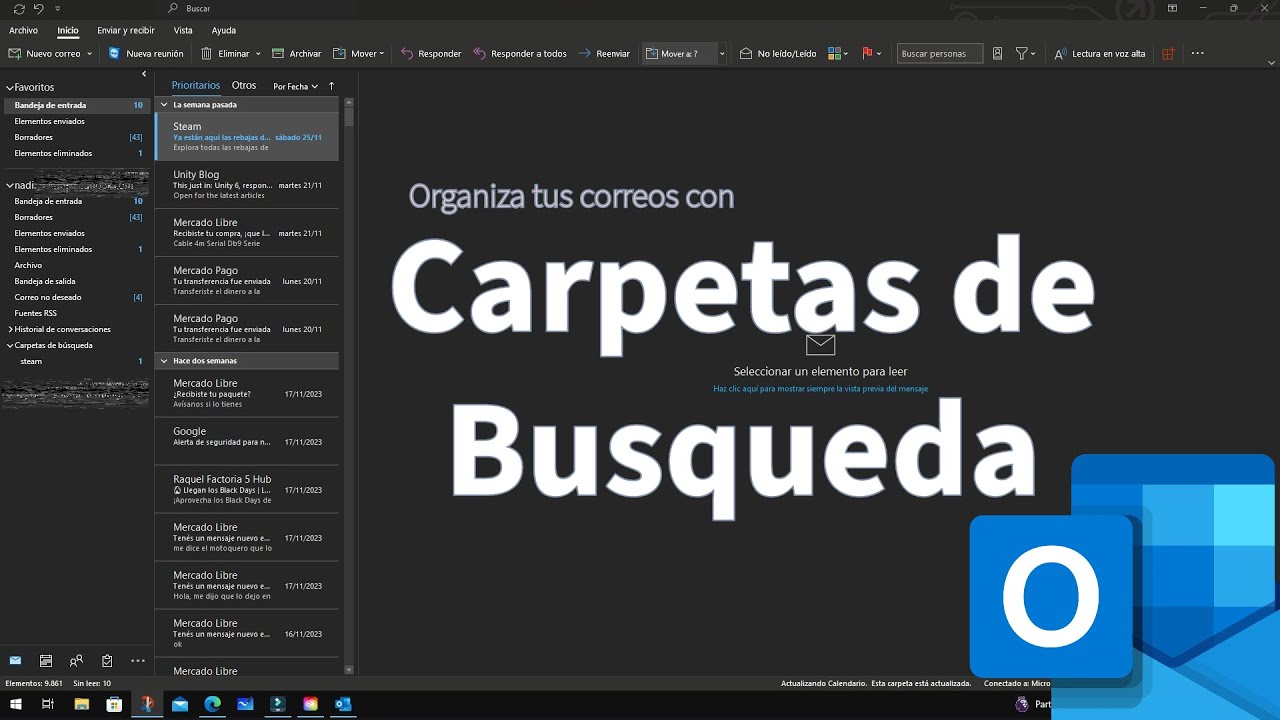Screen dimensions: 1280x720
Task: Collapse 'Hace dos semanas' group
Action: click(x=164, y=361)
